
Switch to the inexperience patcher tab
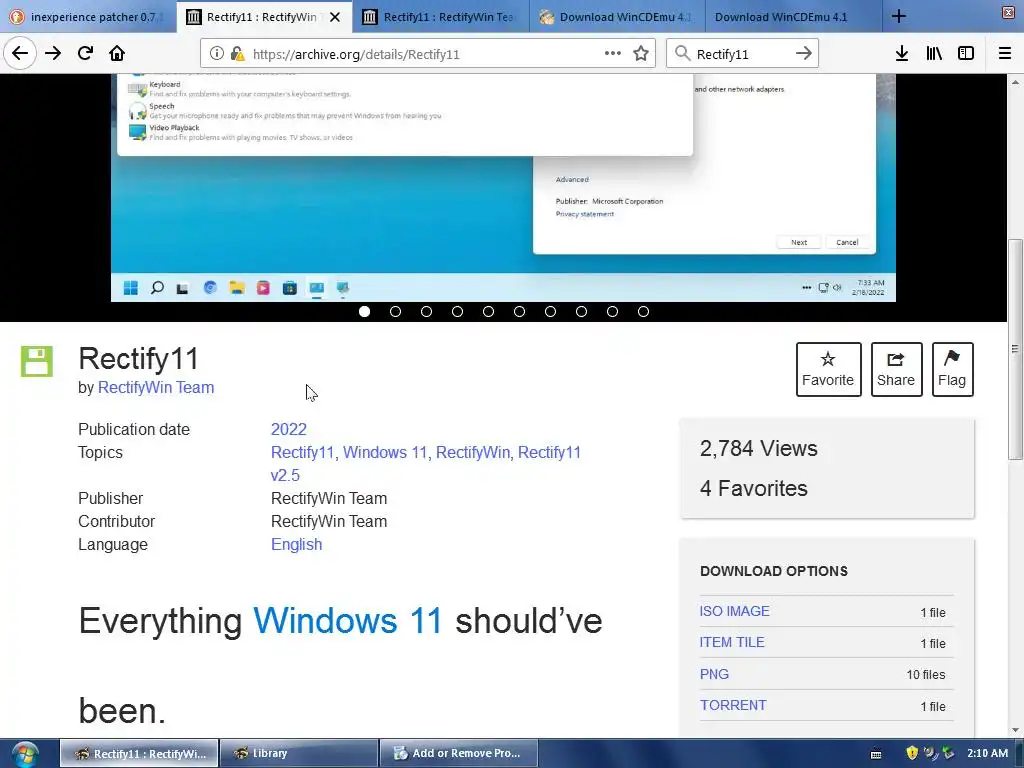tap(88, 17)
